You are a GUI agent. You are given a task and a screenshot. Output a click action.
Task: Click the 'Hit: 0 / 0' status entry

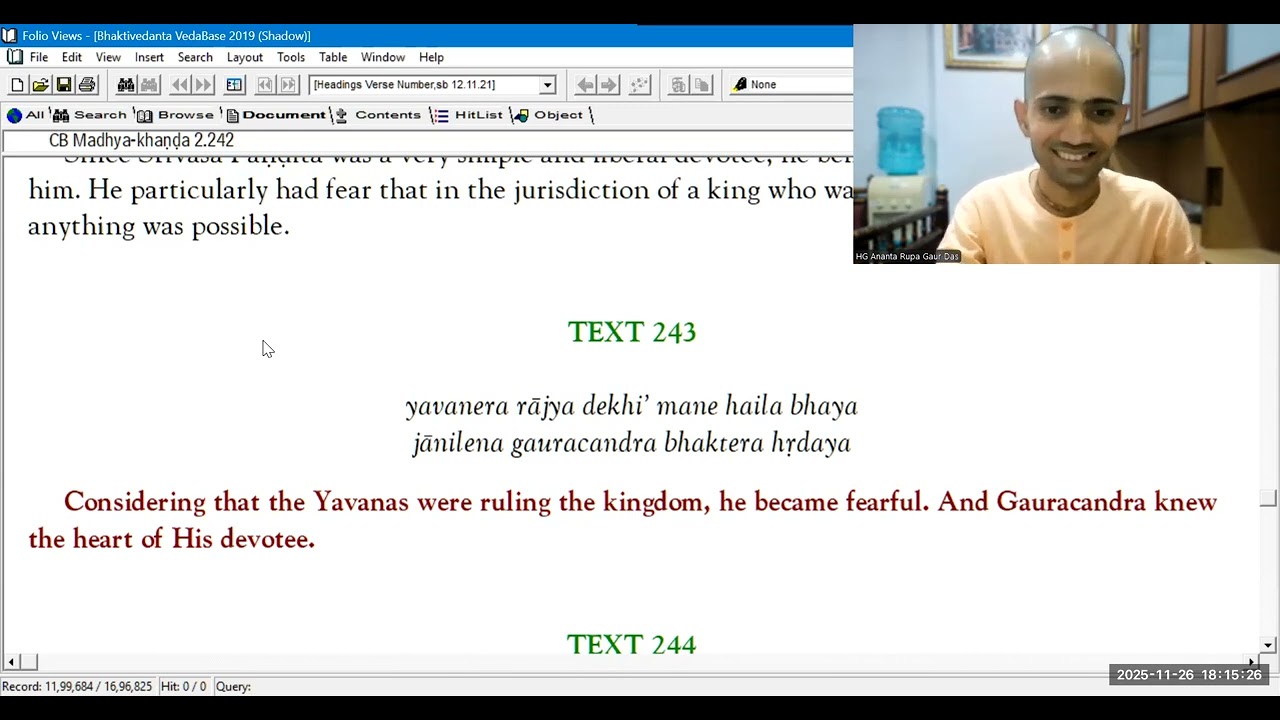pyautogui.click(x=183, y=687)
